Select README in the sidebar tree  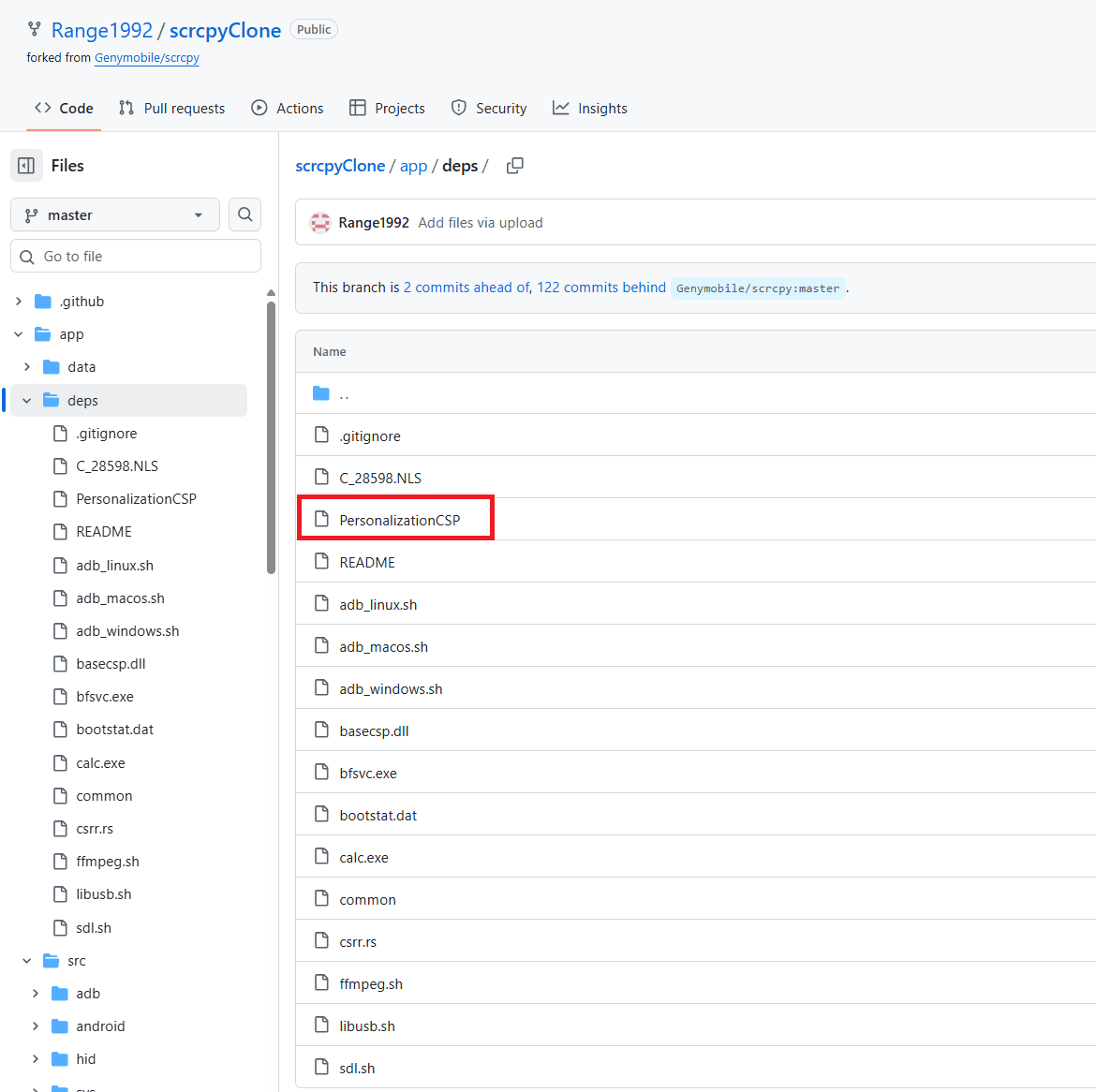click(x=103, y=532)
